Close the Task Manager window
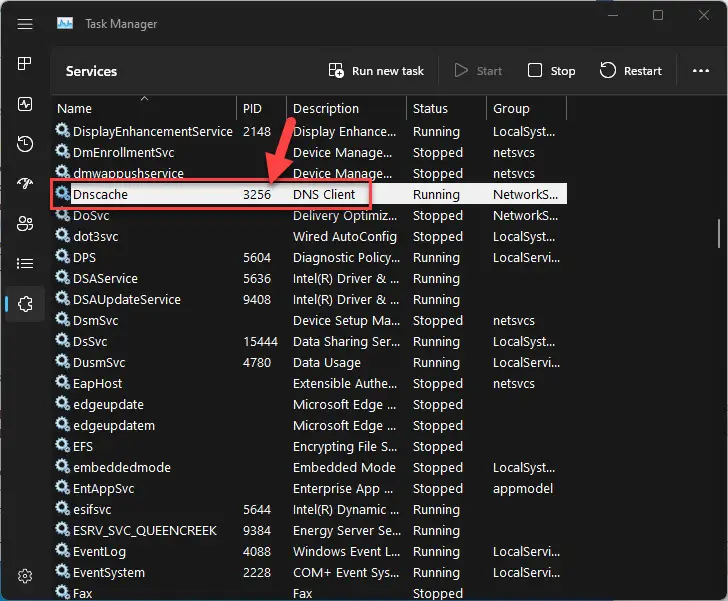The height and width of the screenshot is (601, 728). (703, 15)
